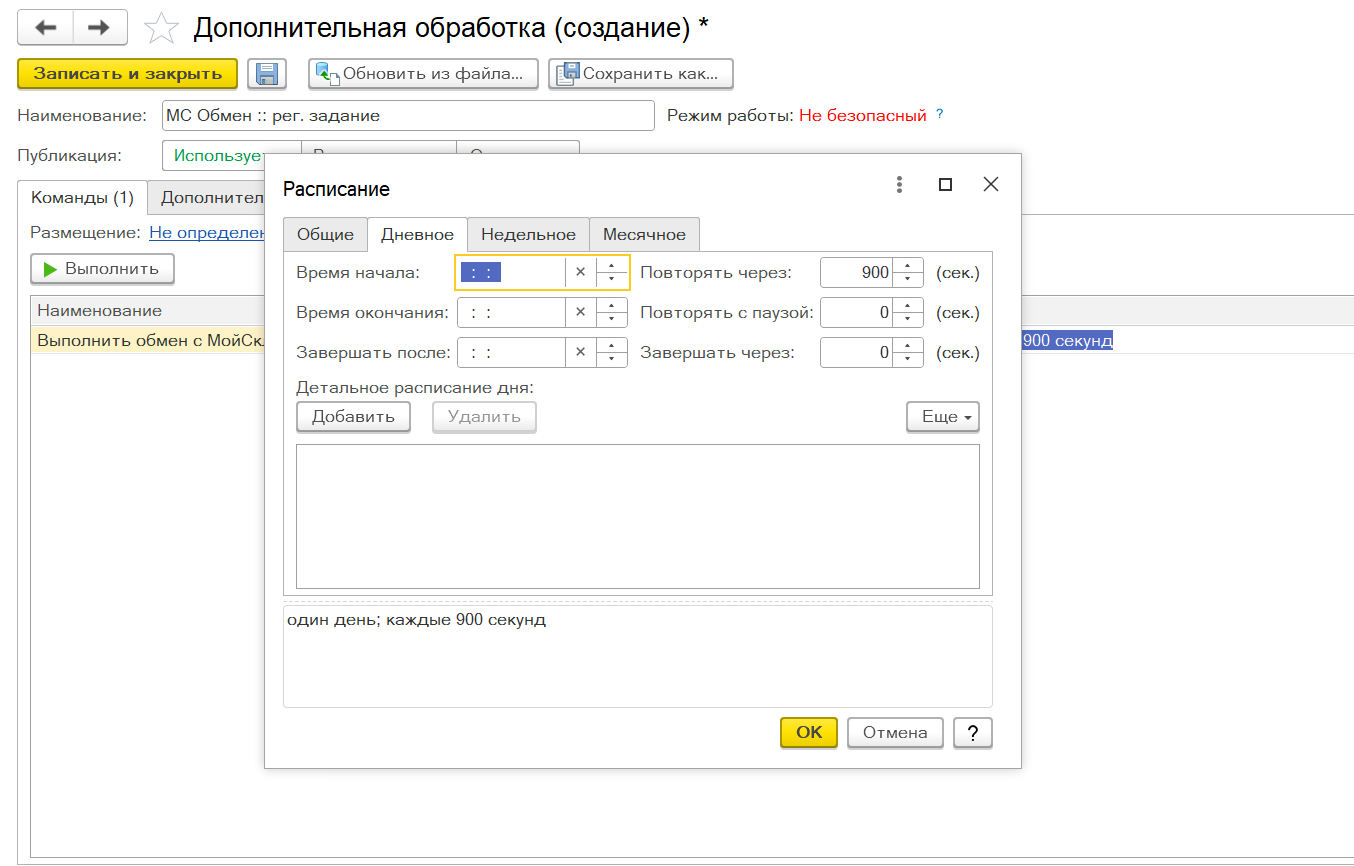The image size is (1354, 866).
Task: Click the back navigation arrow
Action: click(45, 28)
